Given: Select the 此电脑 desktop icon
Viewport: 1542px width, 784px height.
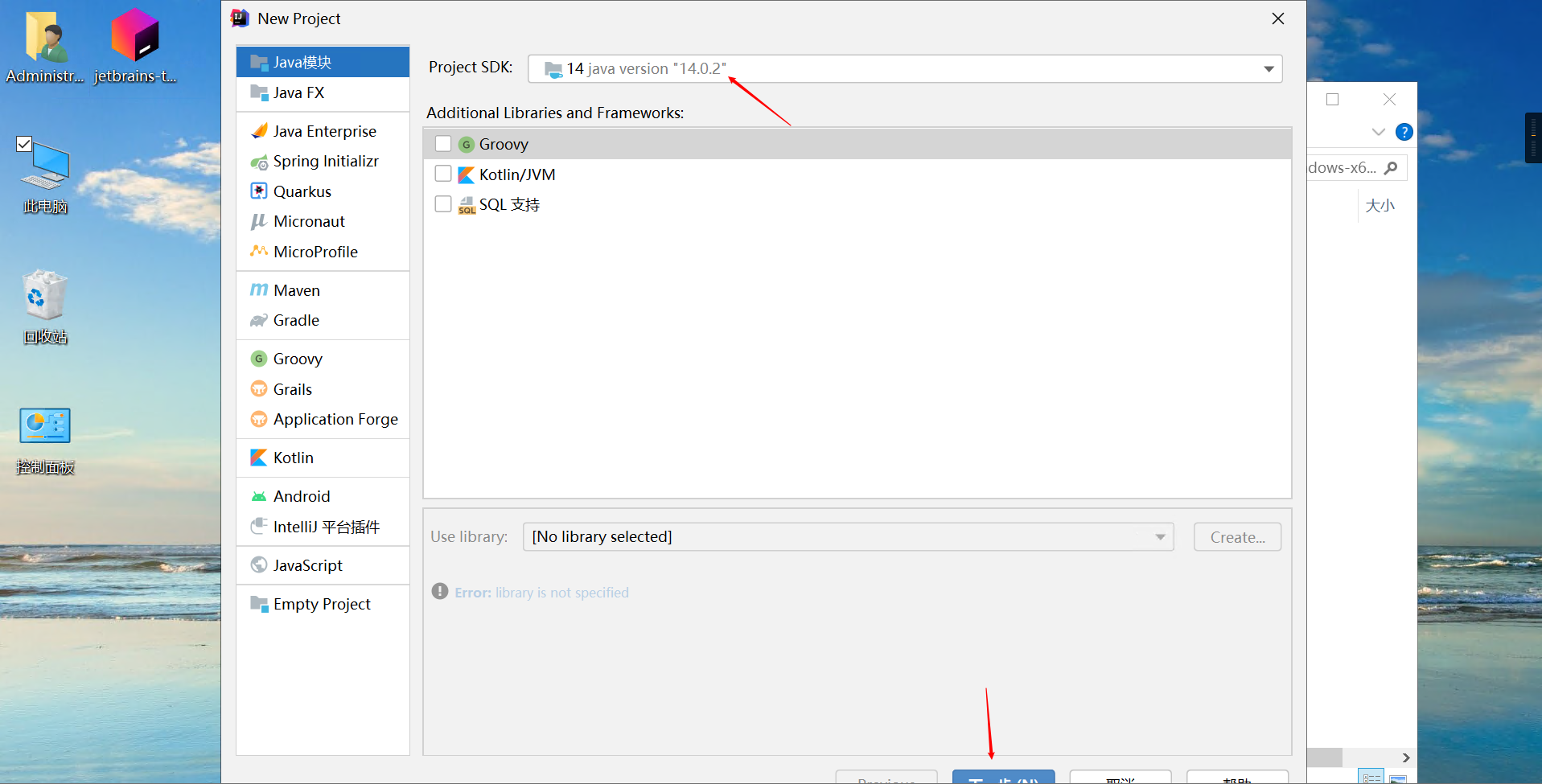Looking at the screenshot, I should [x=45, y=177].
